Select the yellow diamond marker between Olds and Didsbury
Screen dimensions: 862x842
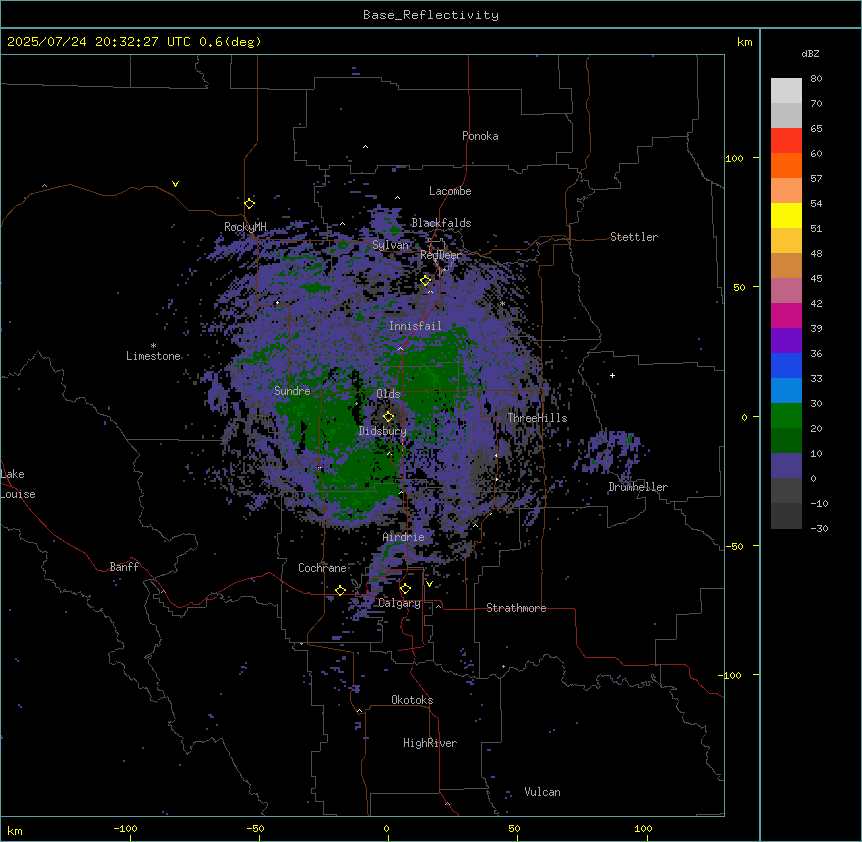pos(389,417)
